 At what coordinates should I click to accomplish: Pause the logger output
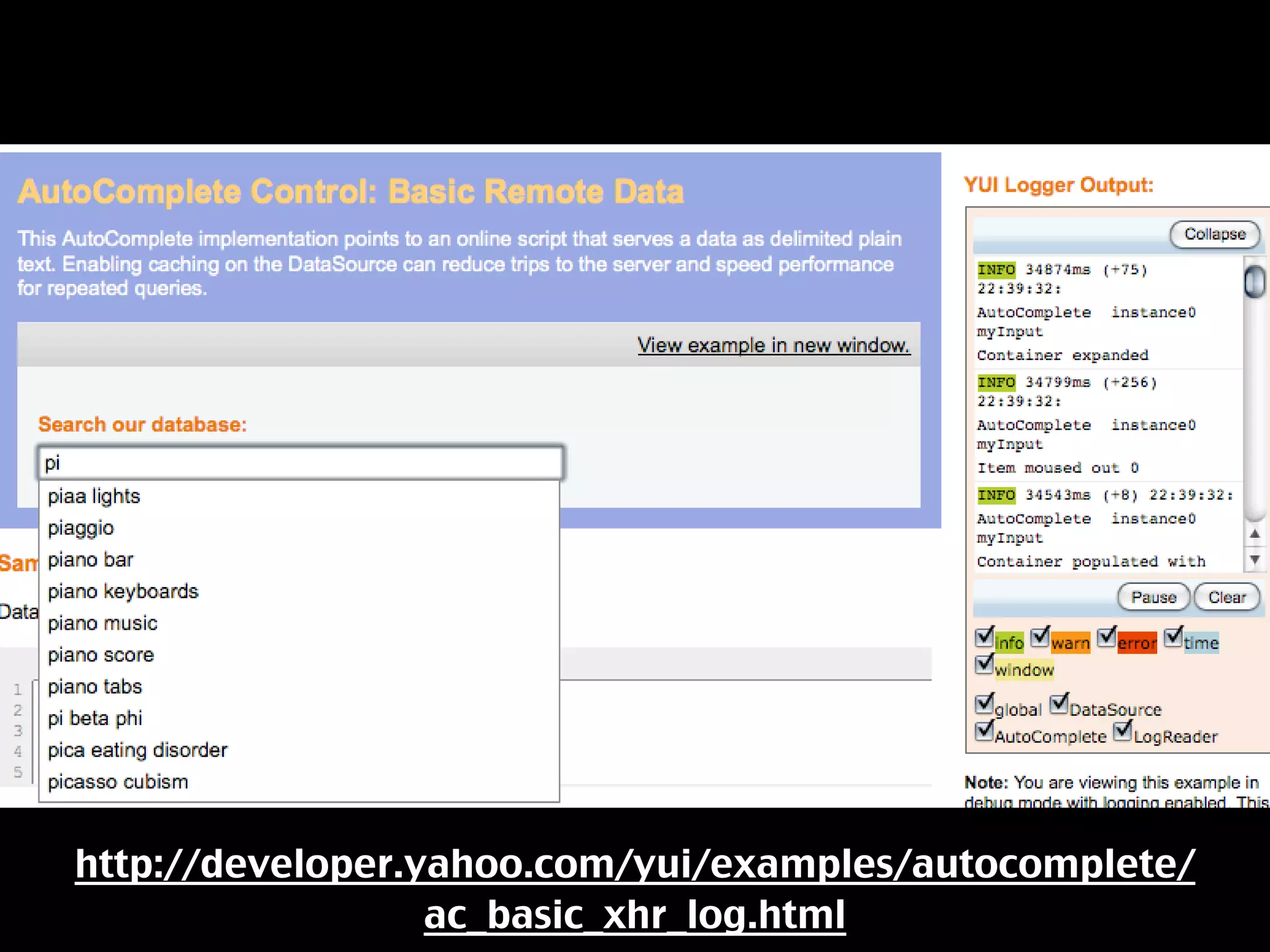point(1153,597)
